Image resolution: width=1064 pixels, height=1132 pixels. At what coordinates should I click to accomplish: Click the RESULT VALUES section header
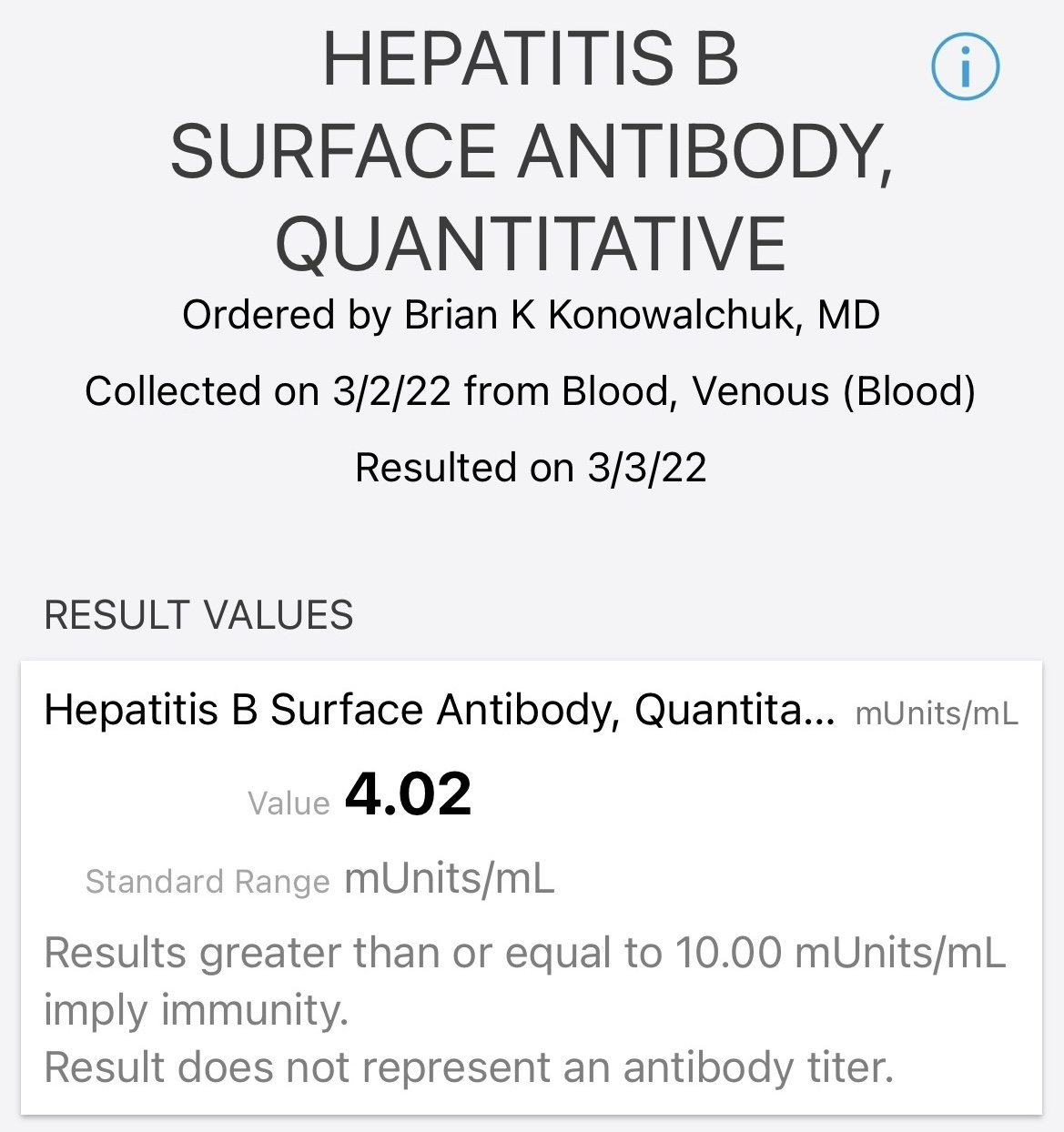tap(198, 616)
